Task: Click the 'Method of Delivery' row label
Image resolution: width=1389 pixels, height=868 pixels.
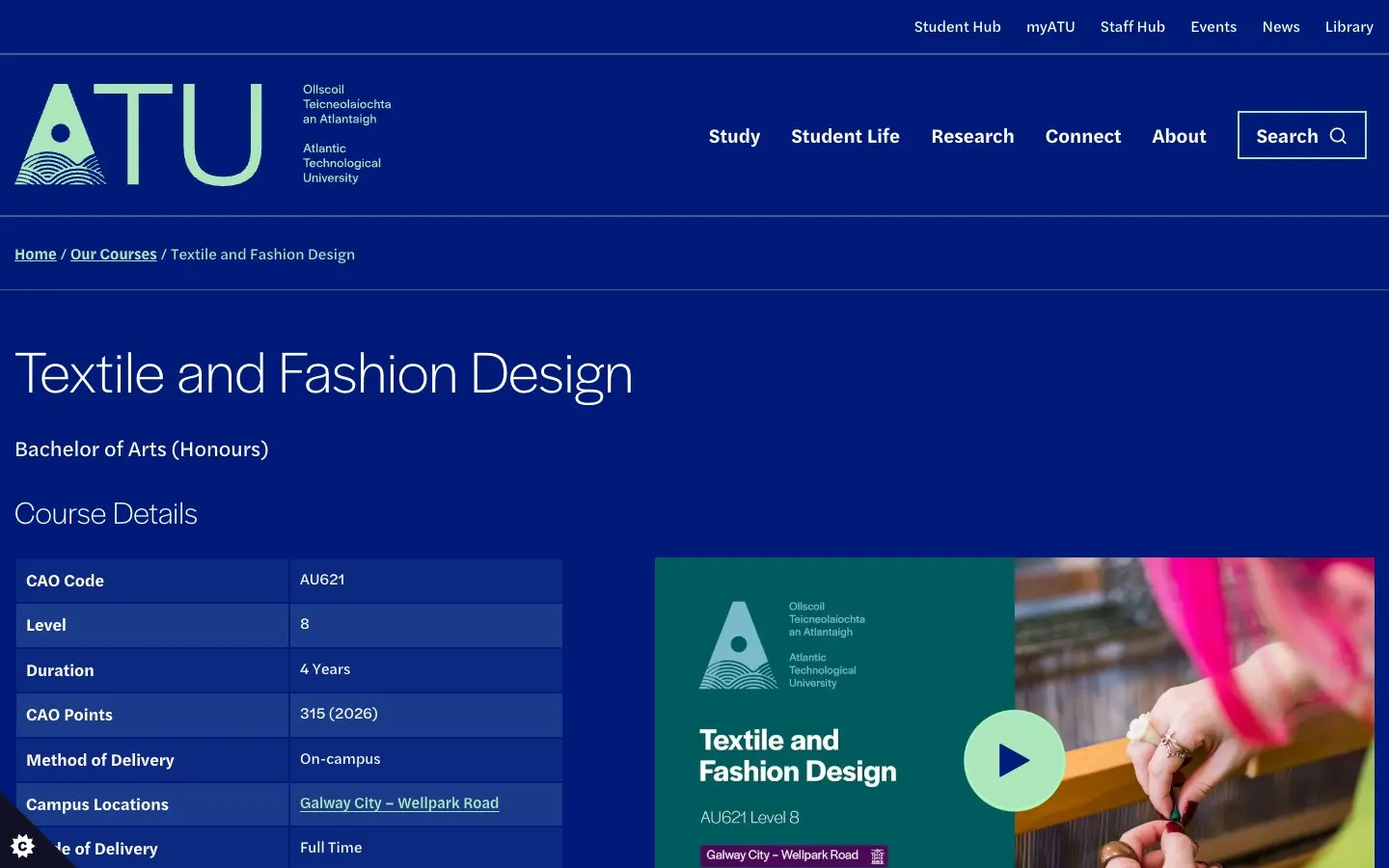Action: pyautogui.click(x=100, y=760)
